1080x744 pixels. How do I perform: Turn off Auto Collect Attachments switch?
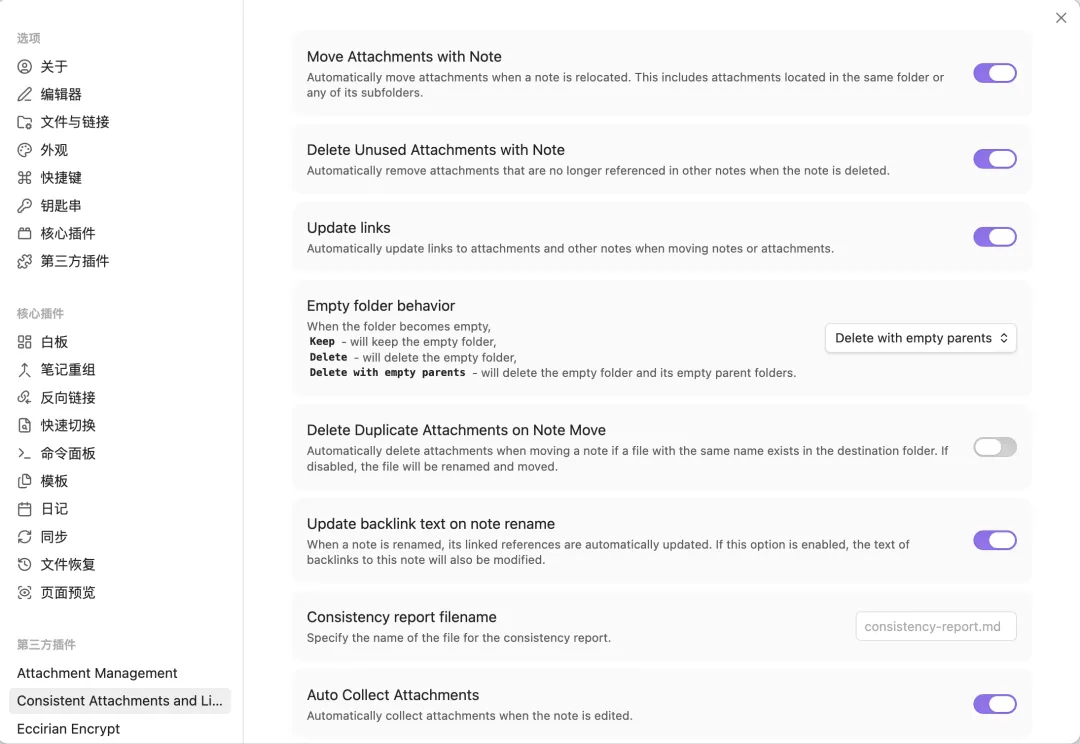[995, 705]
